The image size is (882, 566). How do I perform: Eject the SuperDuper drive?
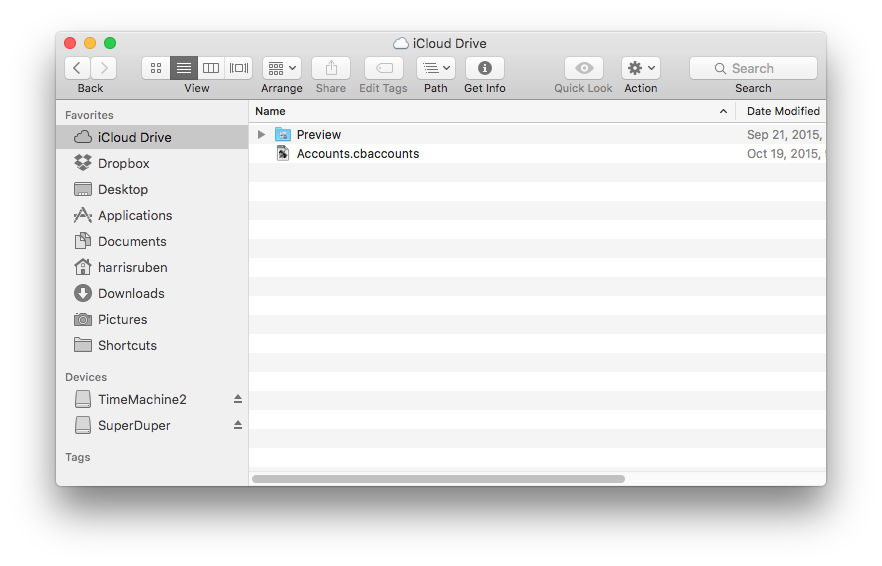click(238, 425)
